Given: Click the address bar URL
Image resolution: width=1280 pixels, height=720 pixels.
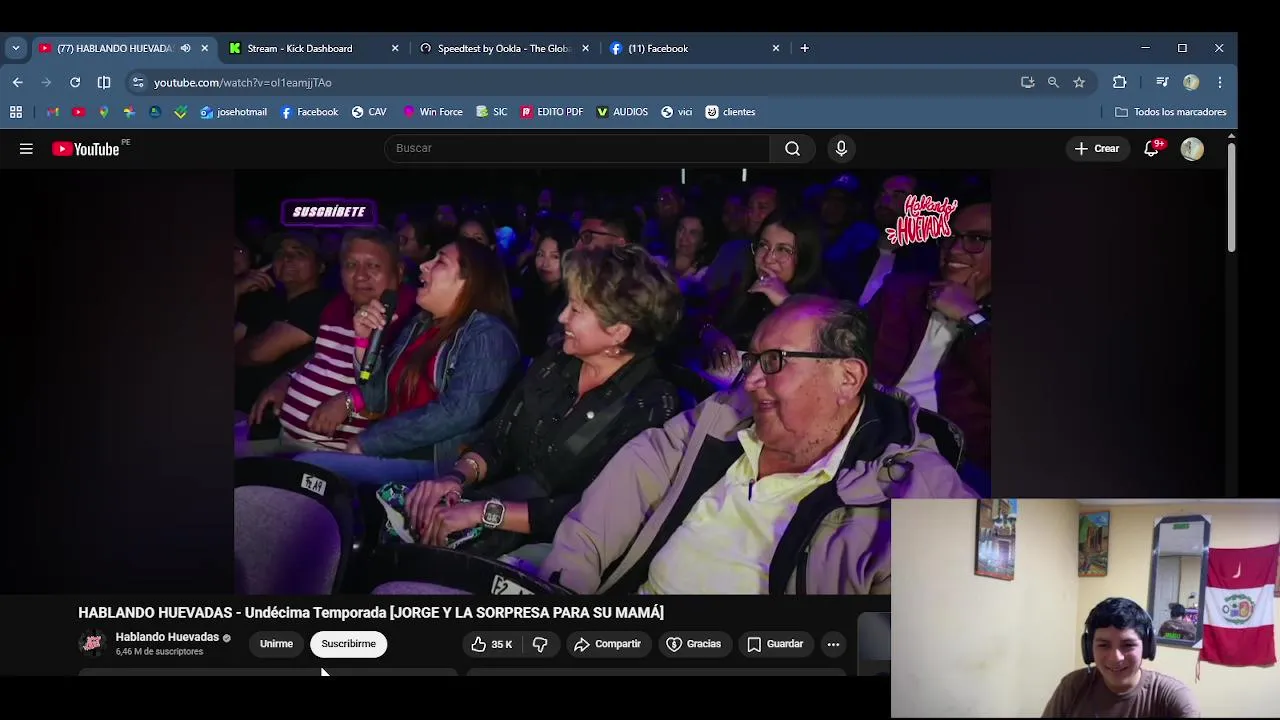Looking at the screenshot, I should [243, 82].
